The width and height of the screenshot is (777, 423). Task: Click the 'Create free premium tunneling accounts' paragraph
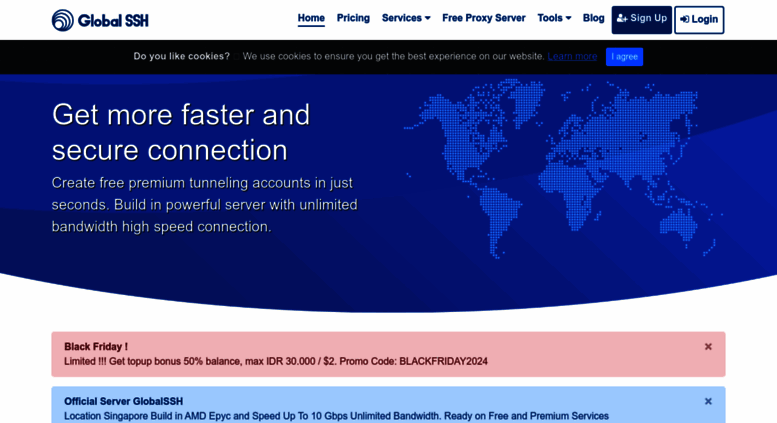[205, 205]
